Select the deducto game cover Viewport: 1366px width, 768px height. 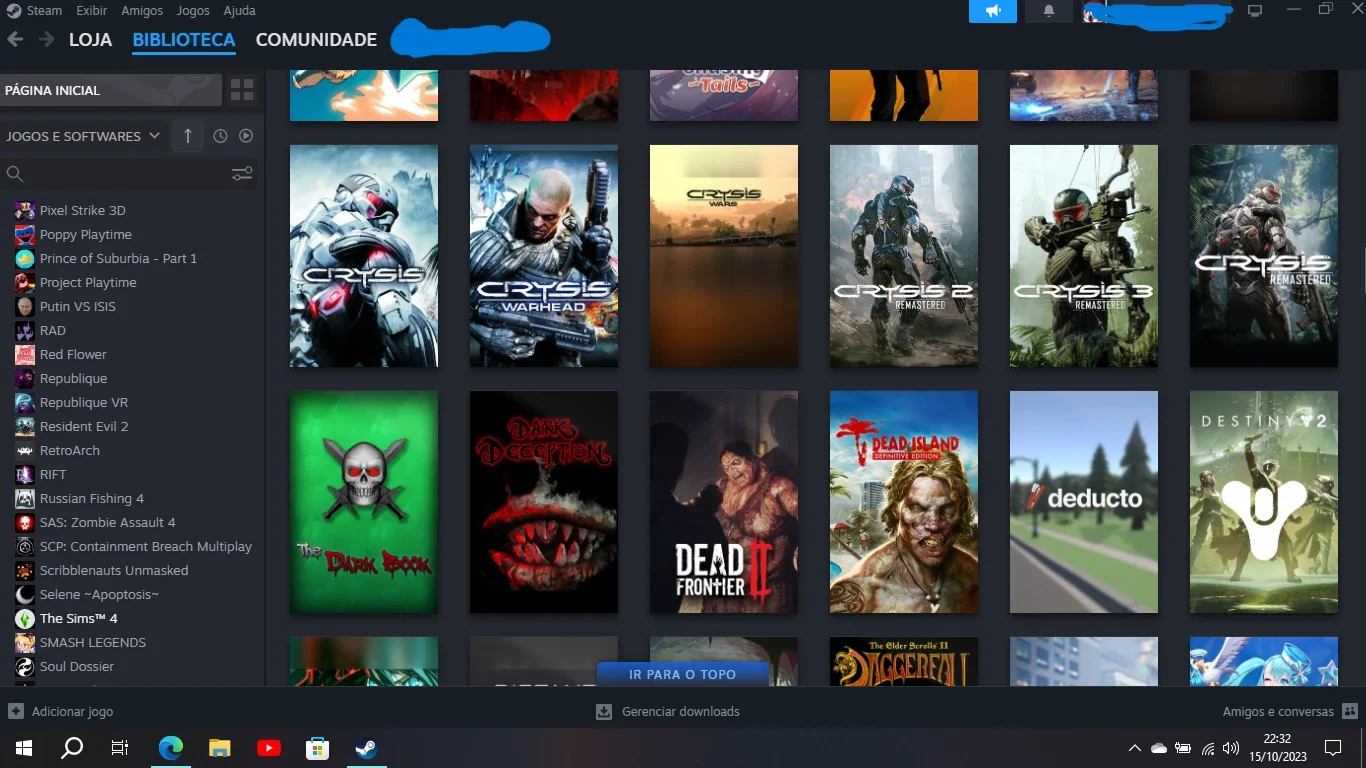point(1084,502)
